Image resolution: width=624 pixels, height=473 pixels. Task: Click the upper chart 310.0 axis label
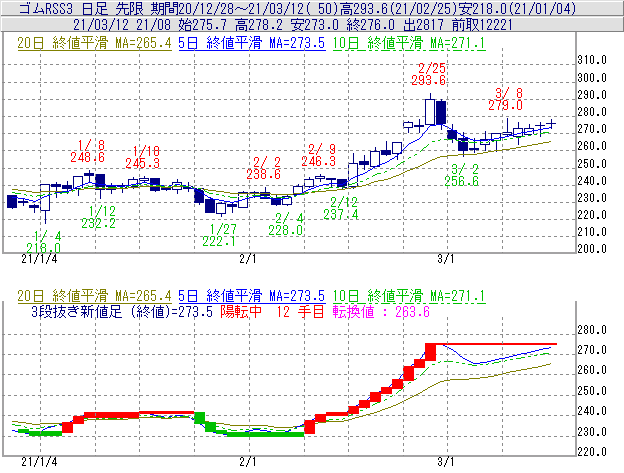pyautogui.click(x=592, y=60)
